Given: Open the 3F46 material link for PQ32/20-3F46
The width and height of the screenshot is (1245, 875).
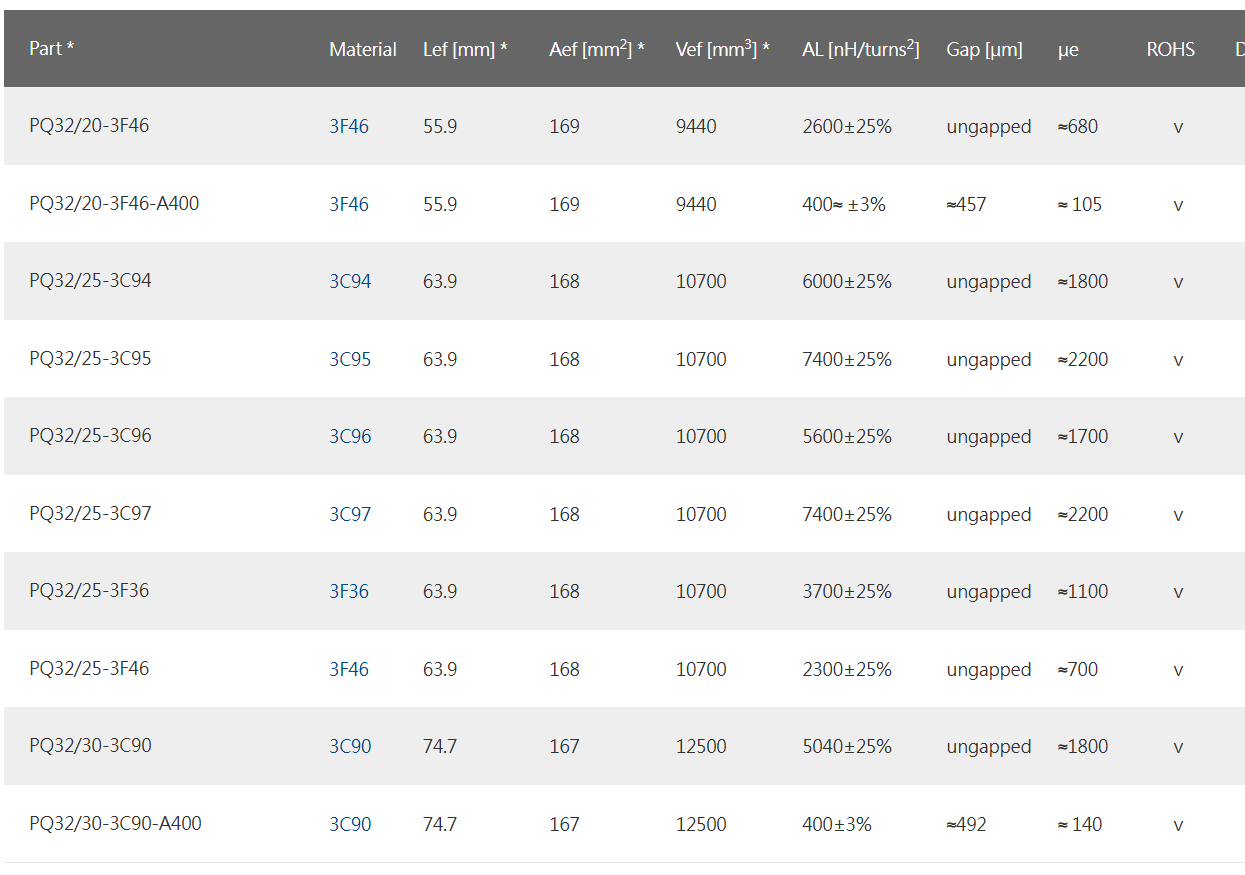Looking at the screenshot, I should [349, 127].
